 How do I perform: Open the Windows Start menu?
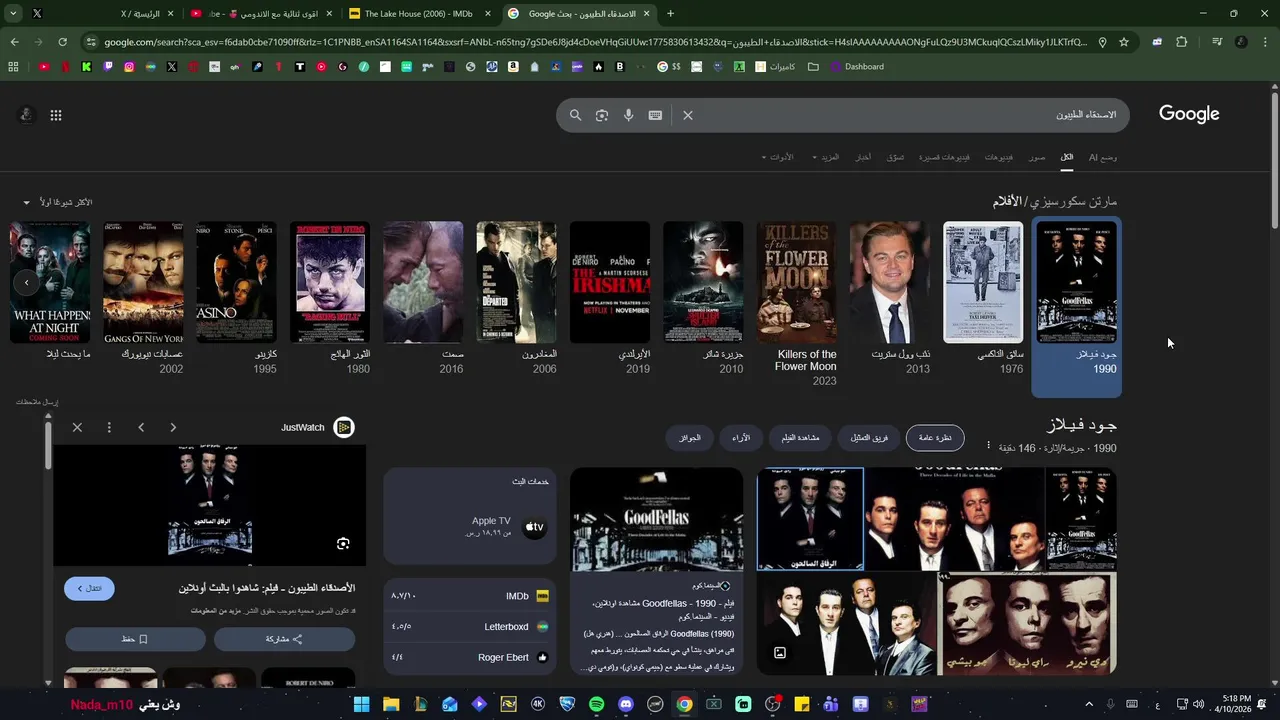[361, 704]
